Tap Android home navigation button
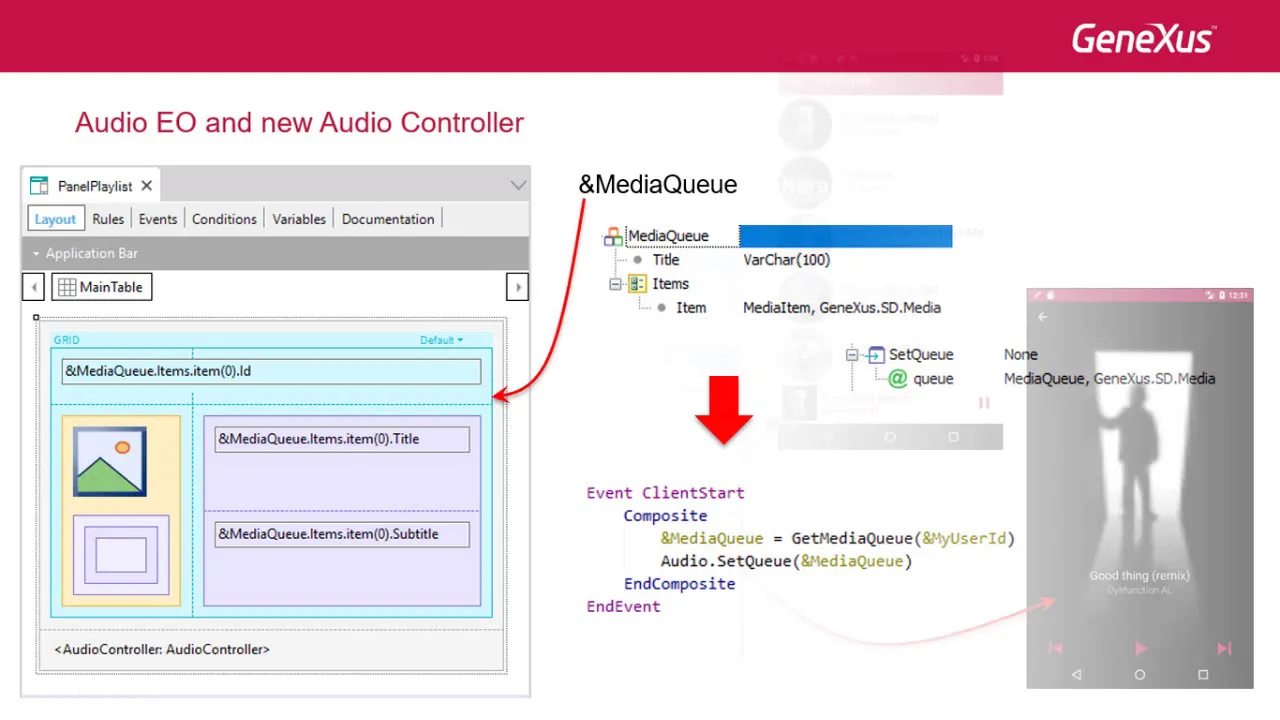The width and height of the screenshot is (1280, 720). click(x=1140, y=675)
